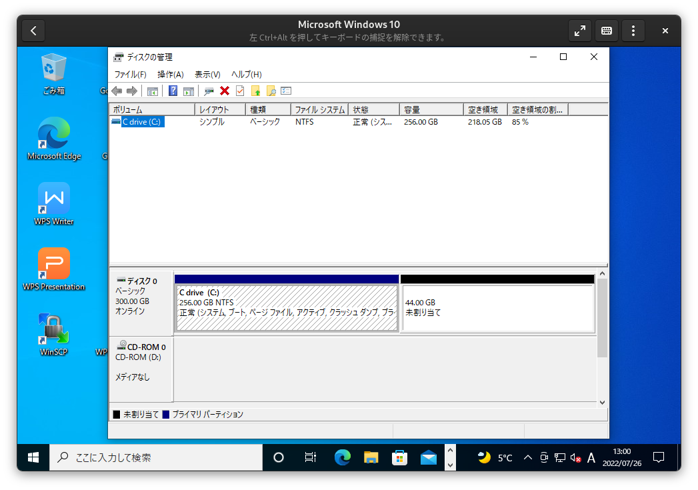
Task: Open the keyboard shortcuts button in VM viewer
Action: tap(606, 31)
